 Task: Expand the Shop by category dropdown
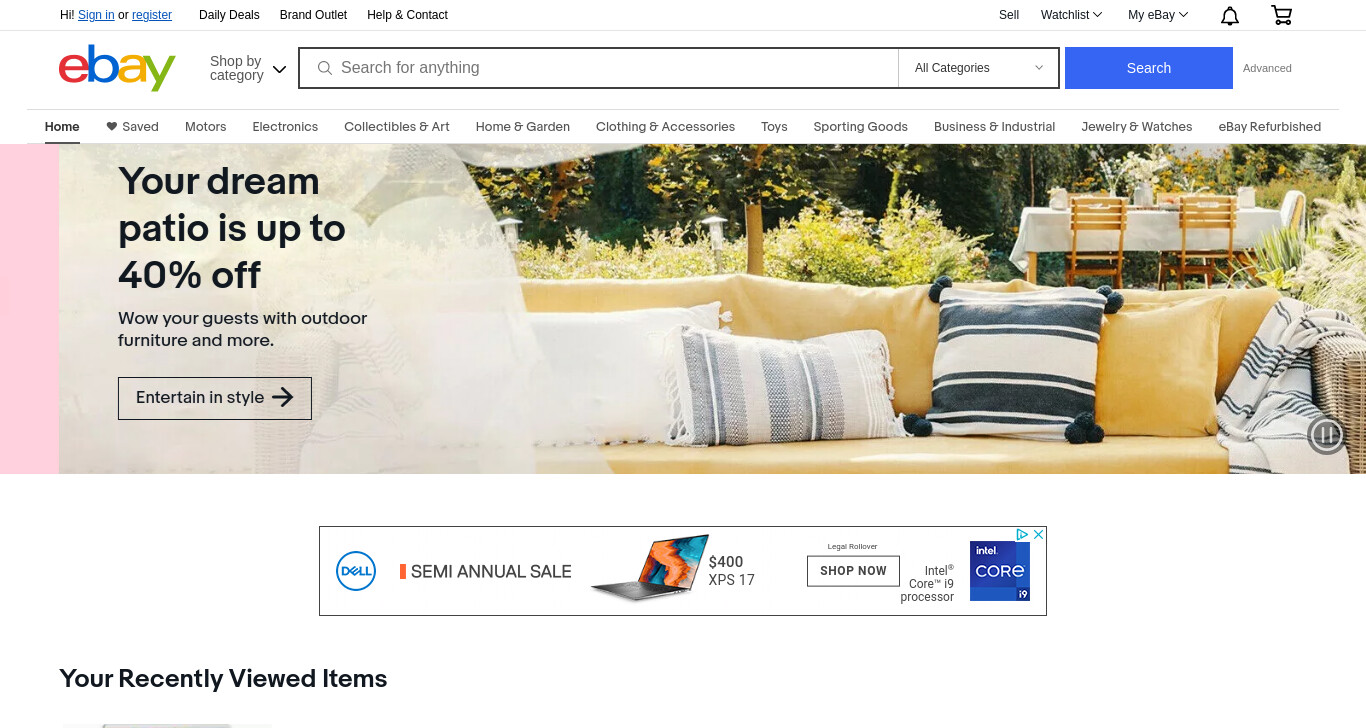tap(248, 68)
